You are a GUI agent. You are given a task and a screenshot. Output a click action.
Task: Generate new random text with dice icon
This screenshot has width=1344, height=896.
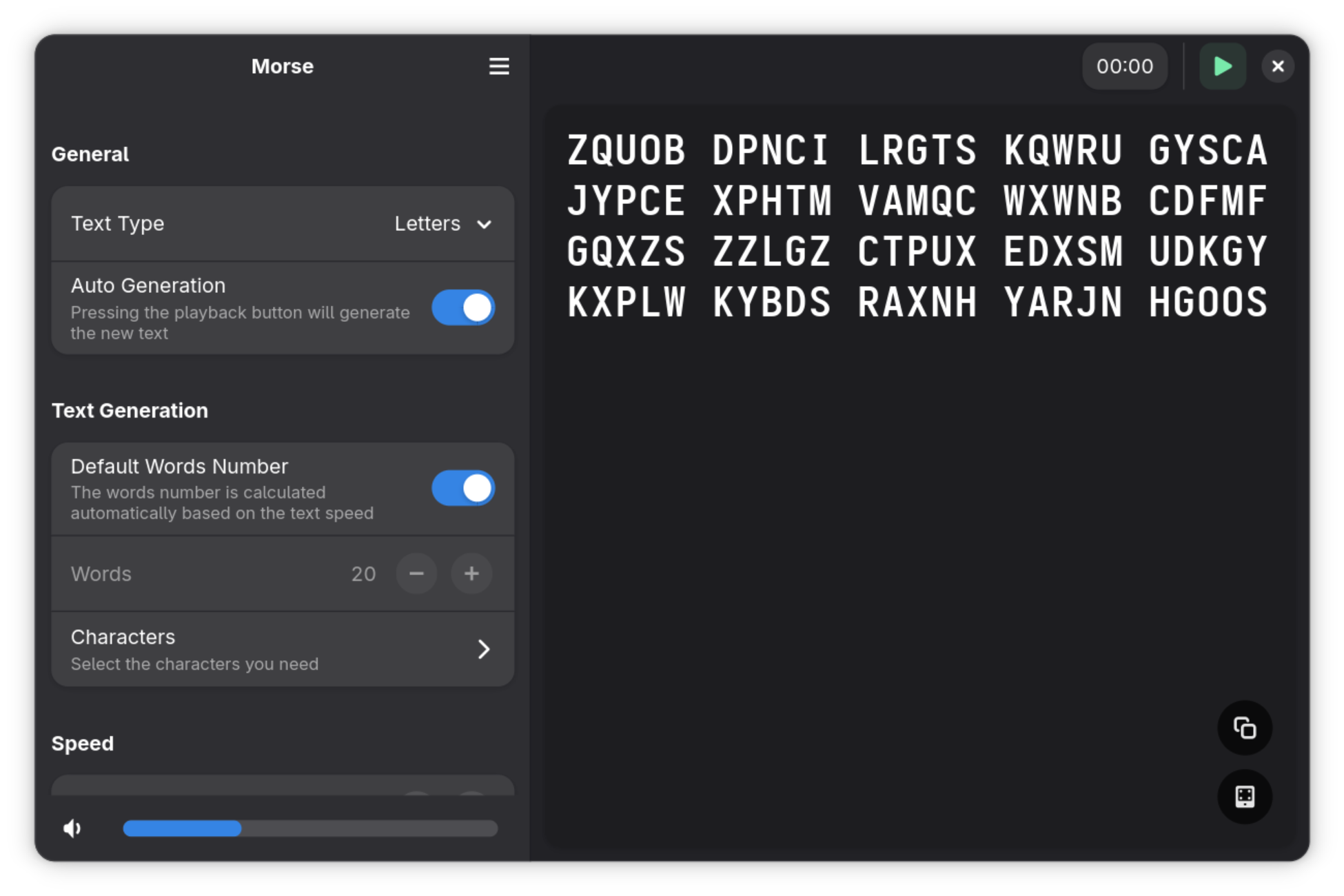(x=1244, y=797)
